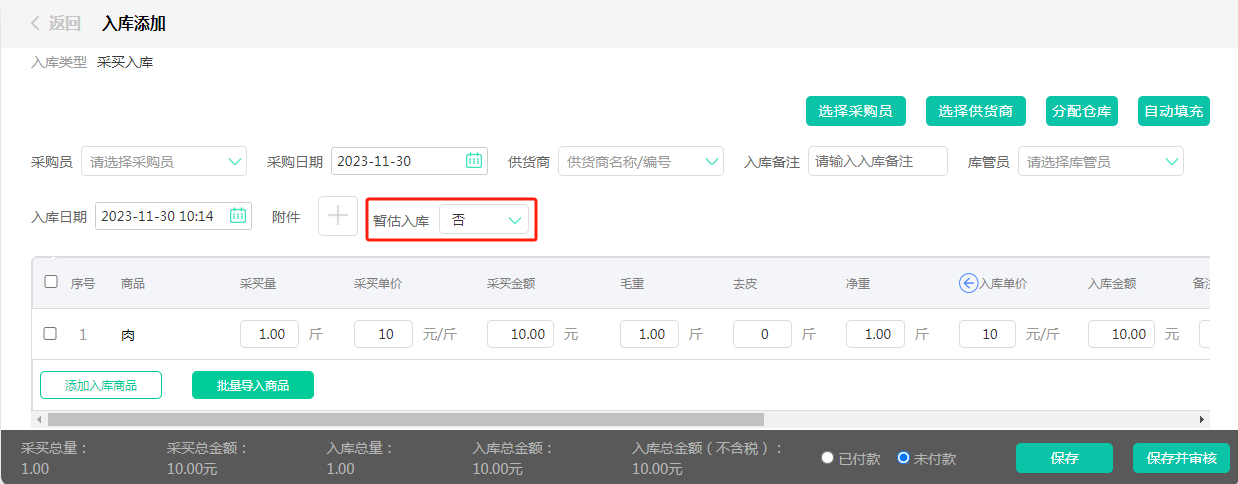
Task: Select the 未付款 radio button
Action: point(903,458)
